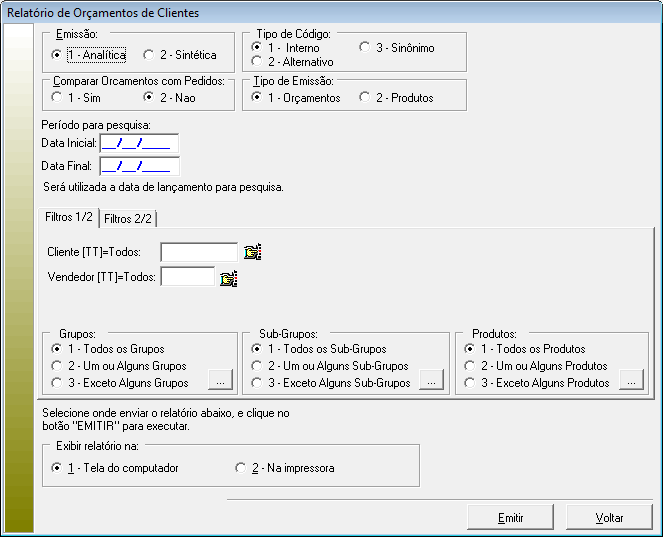Select 2 - Na impressora output
663x537 pixels.
240,468
